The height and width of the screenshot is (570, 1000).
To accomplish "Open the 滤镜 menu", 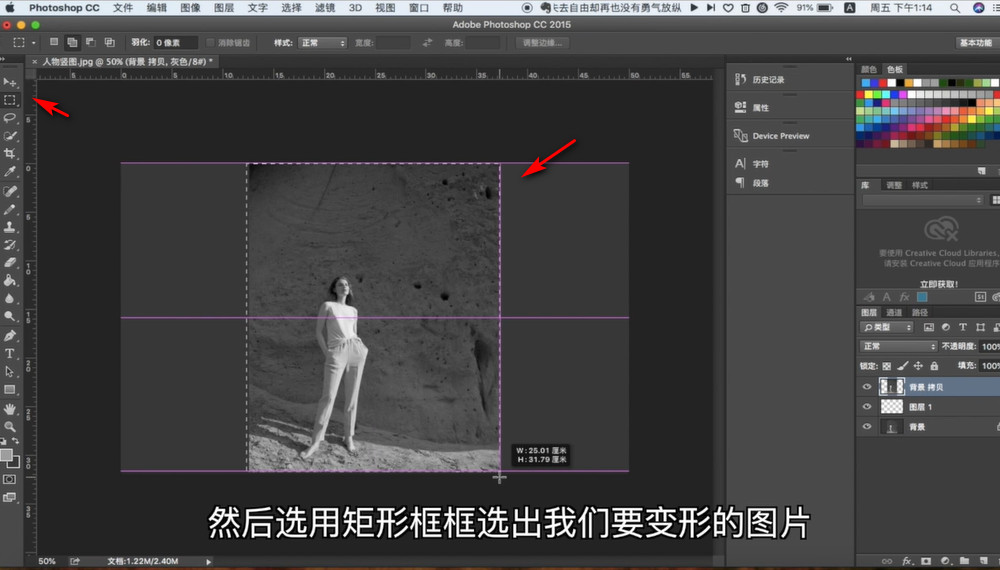I will tap(325, 8).
